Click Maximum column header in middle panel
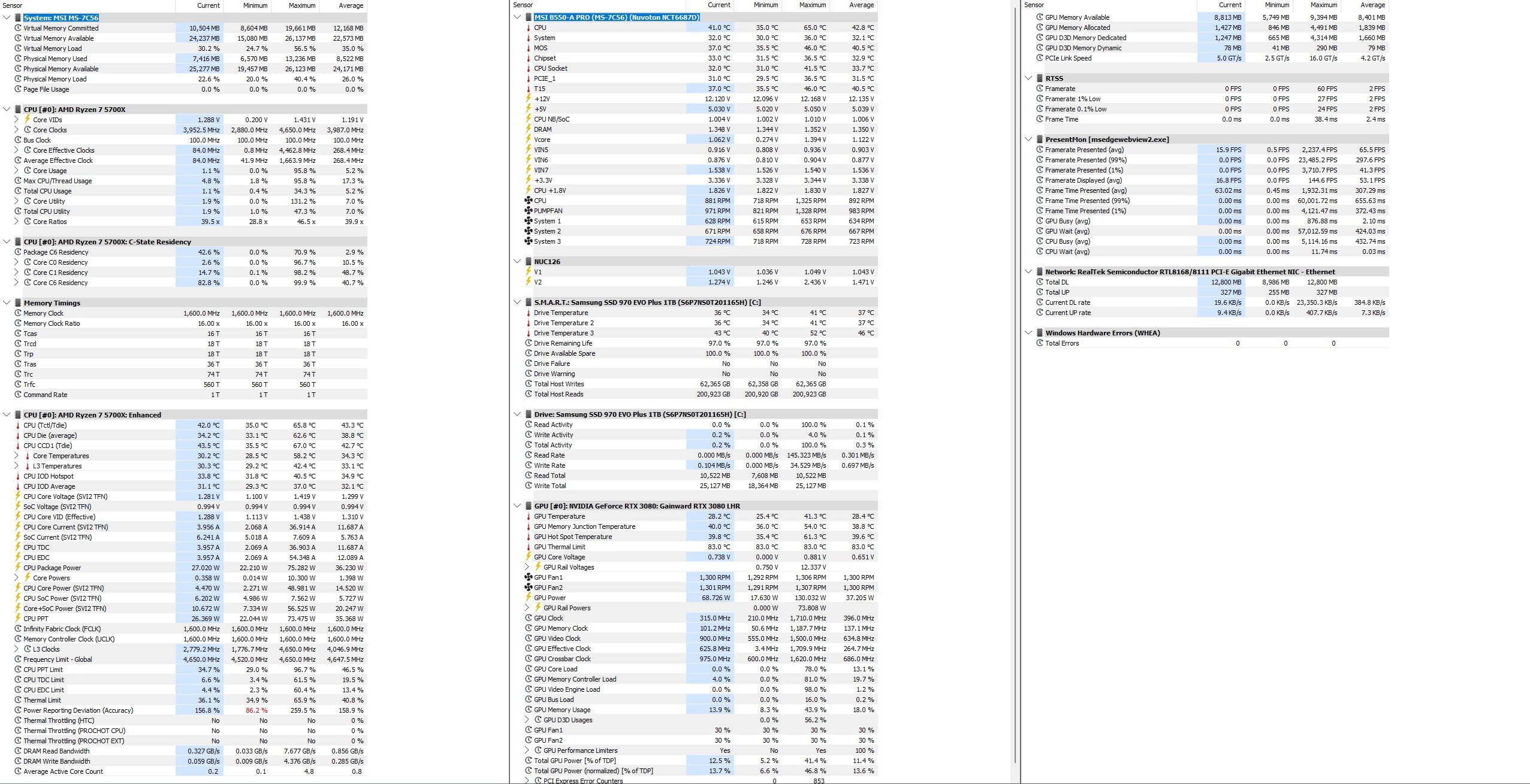Viewport: 1530px width, 784px height. coord(812,5)
